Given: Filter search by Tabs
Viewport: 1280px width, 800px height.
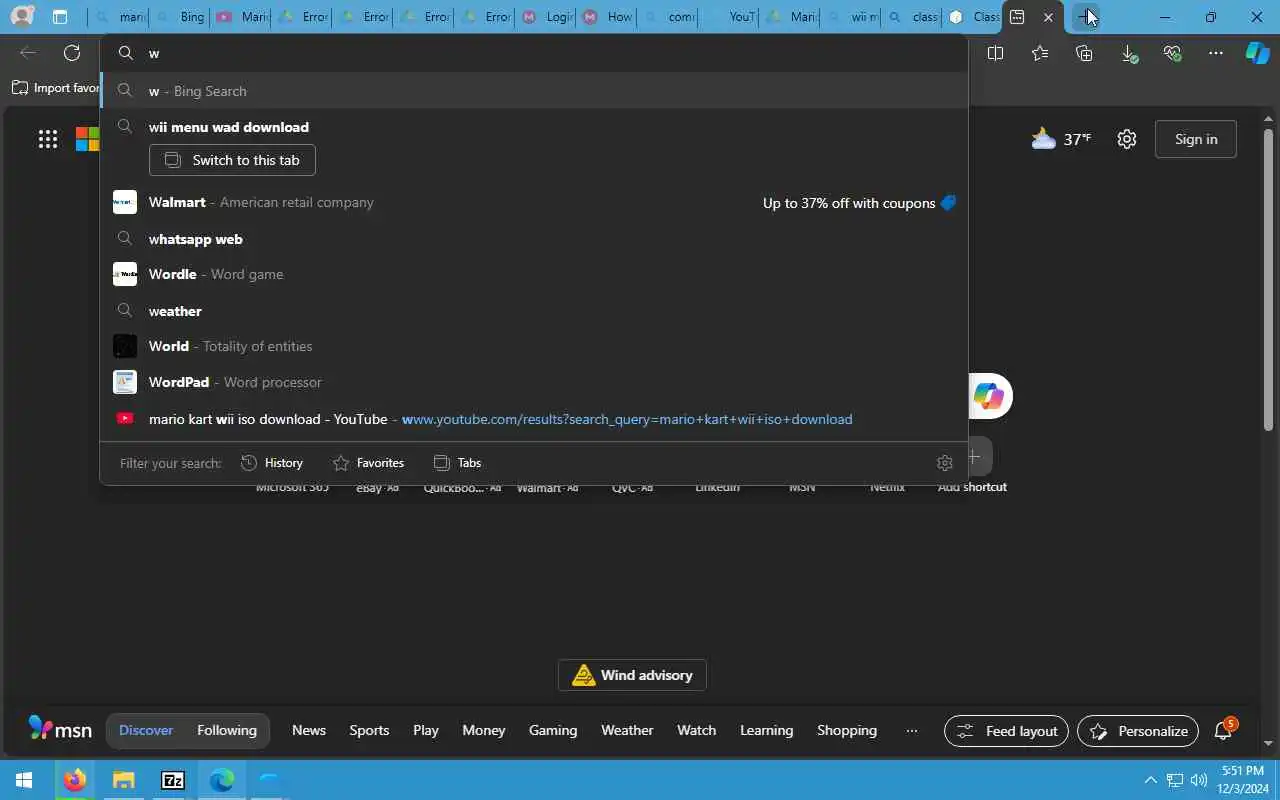Looking at the screenshot, I should click(457, 463).
